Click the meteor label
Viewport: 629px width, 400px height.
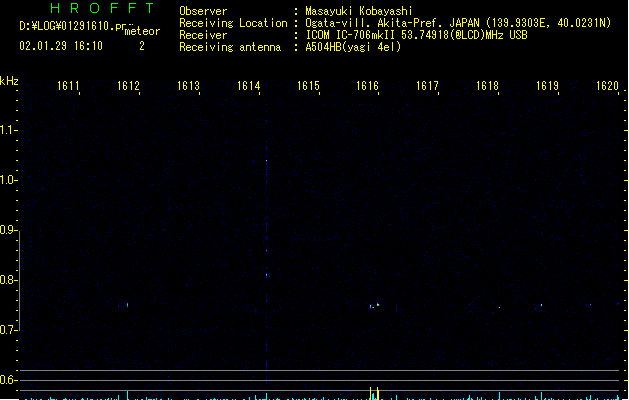point(142,31)
